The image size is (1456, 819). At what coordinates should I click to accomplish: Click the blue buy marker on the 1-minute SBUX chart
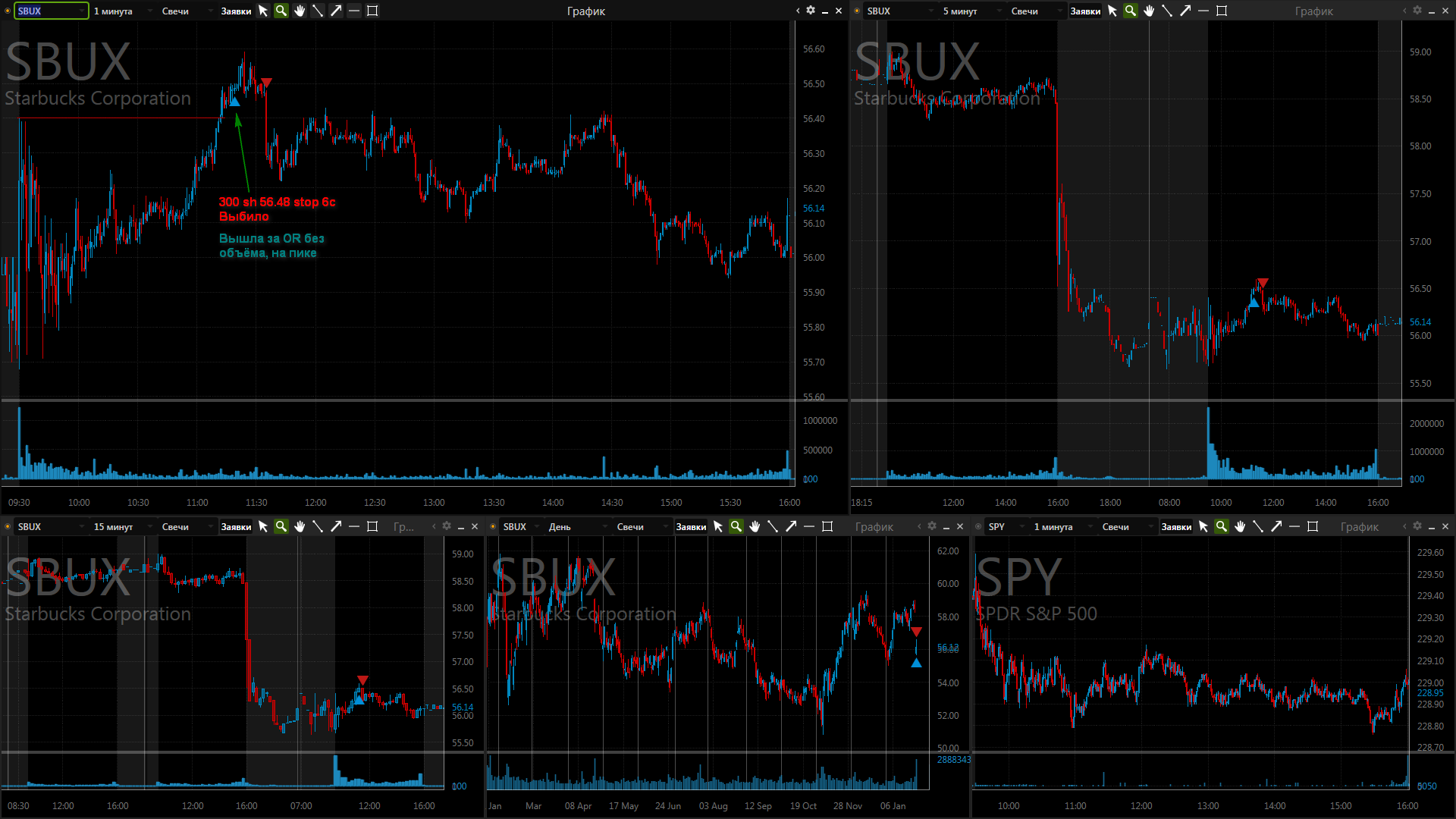234,102
